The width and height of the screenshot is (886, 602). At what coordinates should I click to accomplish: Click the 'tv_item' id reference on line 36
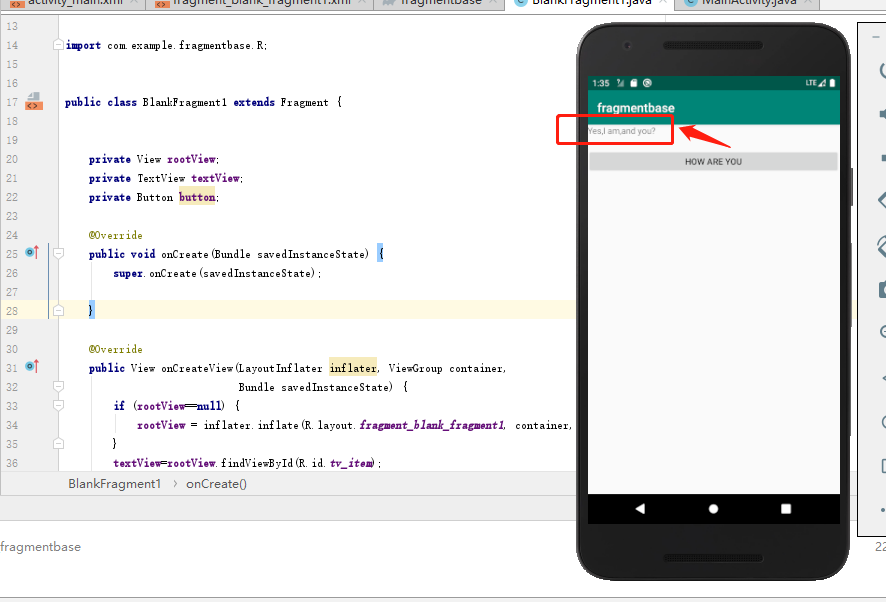pos(351,463)
